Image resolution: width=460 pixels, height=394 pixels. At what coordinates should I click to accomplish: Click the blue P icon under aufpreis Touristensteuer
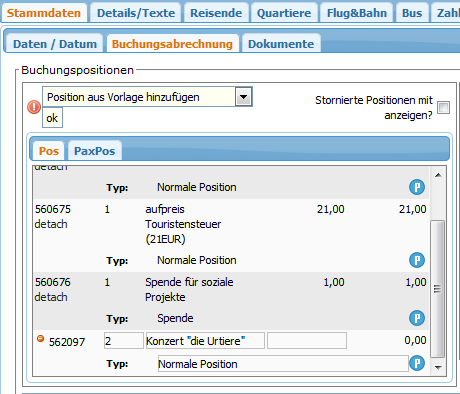pyautogui.click(x=417, y=260)
